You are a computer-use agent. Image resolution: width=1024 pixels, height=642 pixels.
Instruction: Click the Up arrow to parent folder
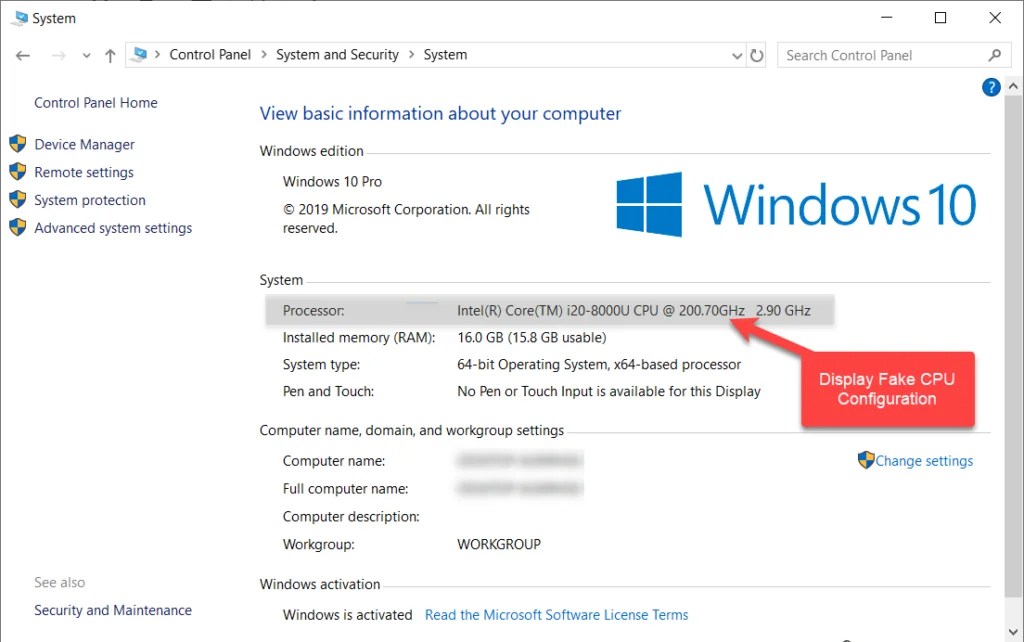[110, 56]
